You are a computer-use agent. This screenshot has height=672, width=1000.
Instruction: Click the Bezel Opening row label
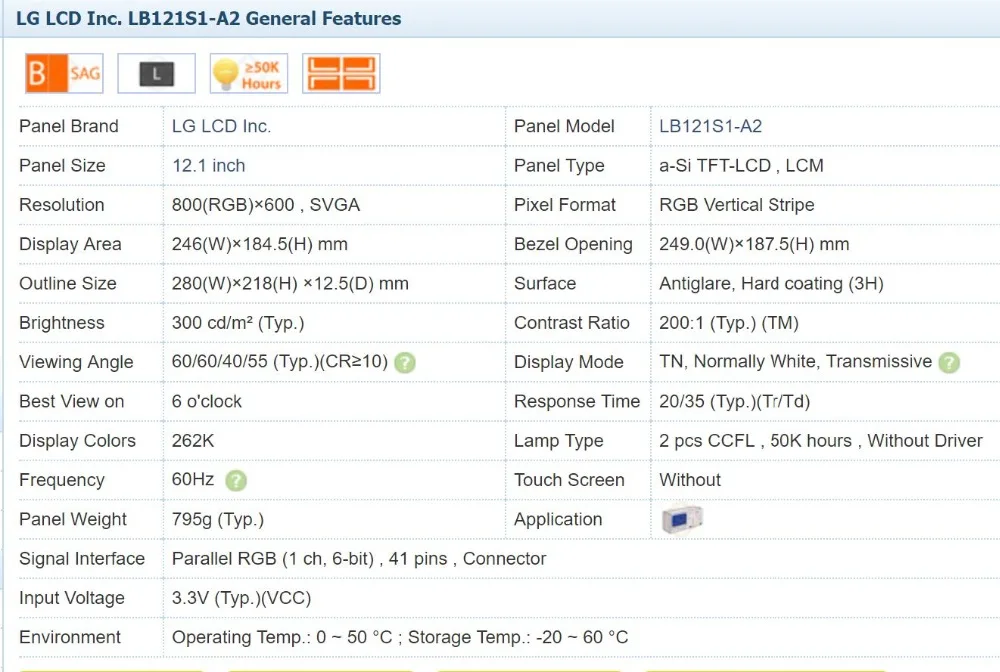tap(573, 244)
